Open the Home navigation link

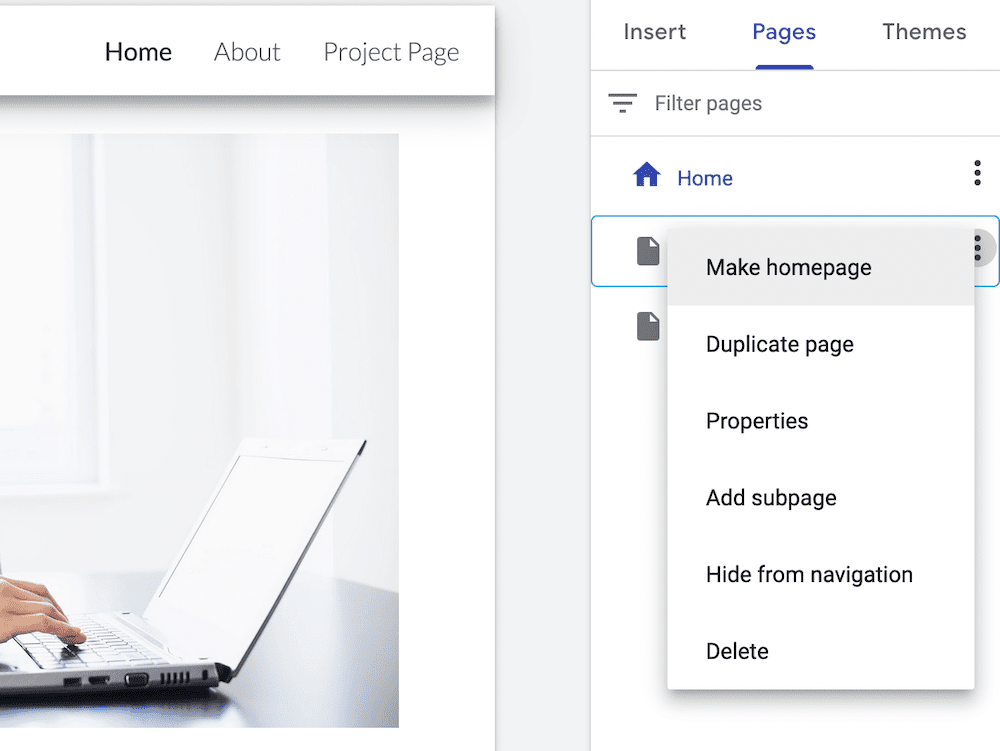tap(138, 52)
